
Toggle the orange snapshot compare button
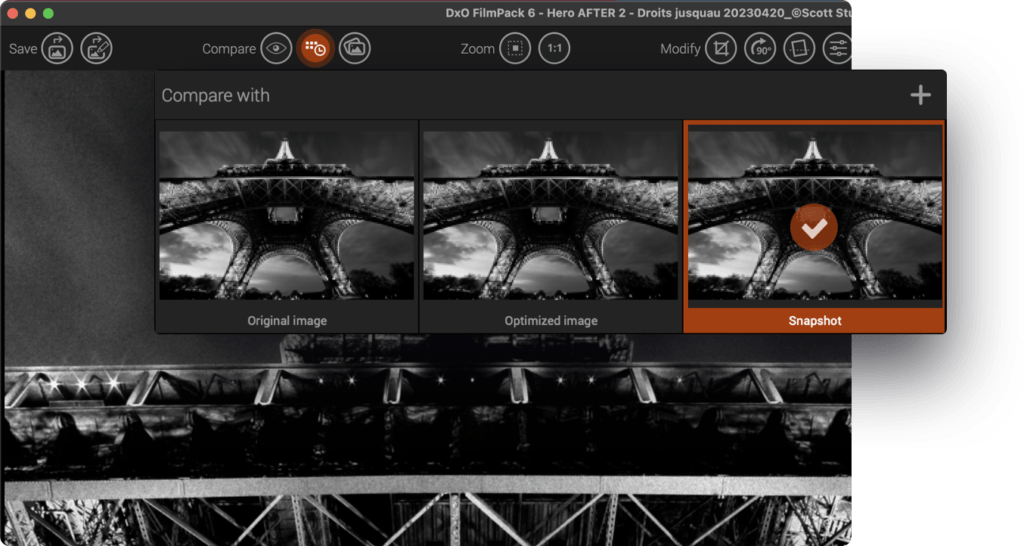coord(315,48)
